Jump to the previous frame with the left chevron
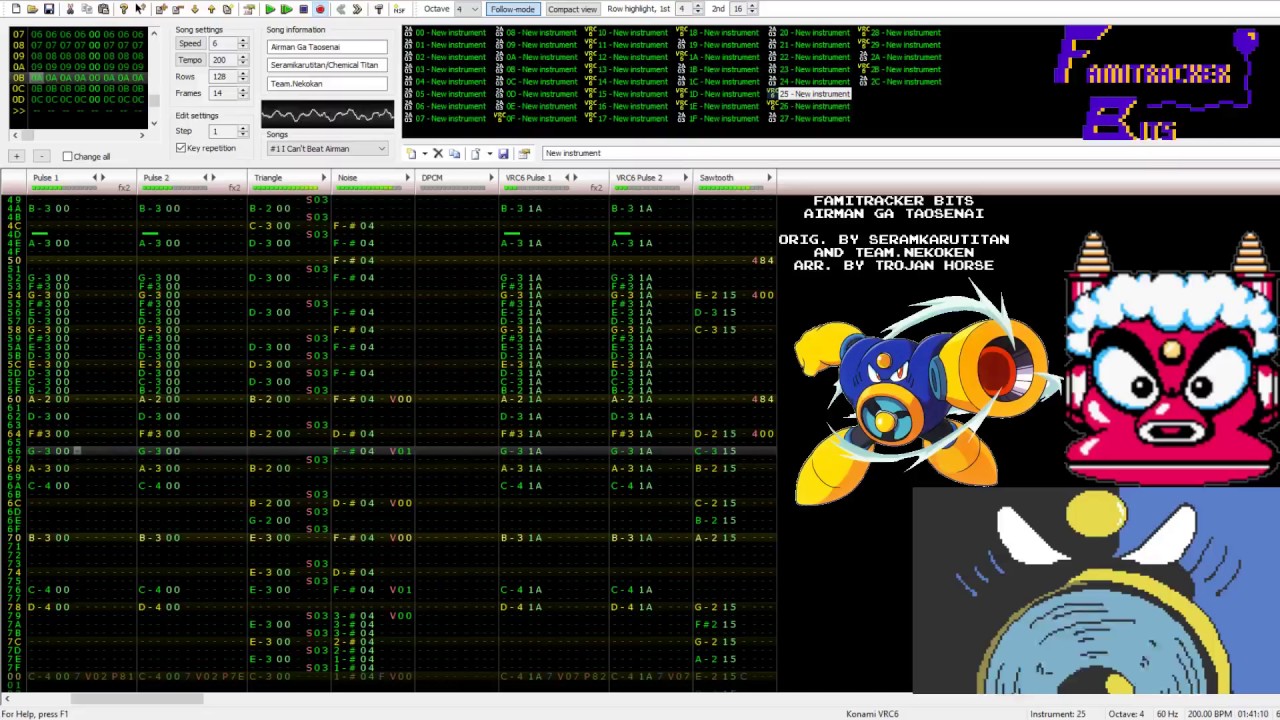The width and height of the screenshot is (1280, 720). coord(341,9)
